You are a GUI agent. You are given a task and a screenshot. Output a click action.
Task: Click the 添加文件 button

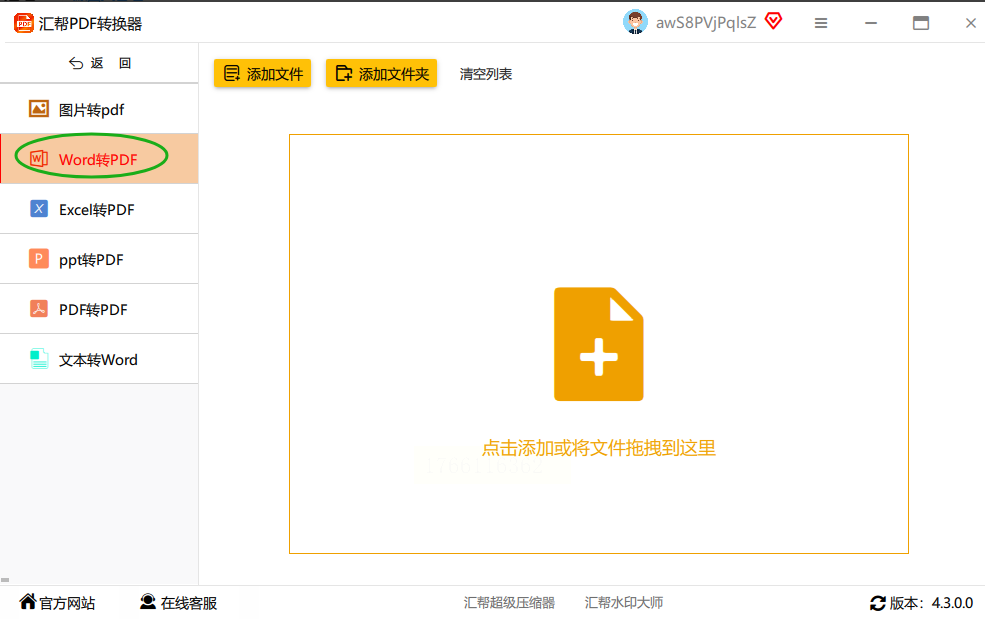click(x=263, y=73)
